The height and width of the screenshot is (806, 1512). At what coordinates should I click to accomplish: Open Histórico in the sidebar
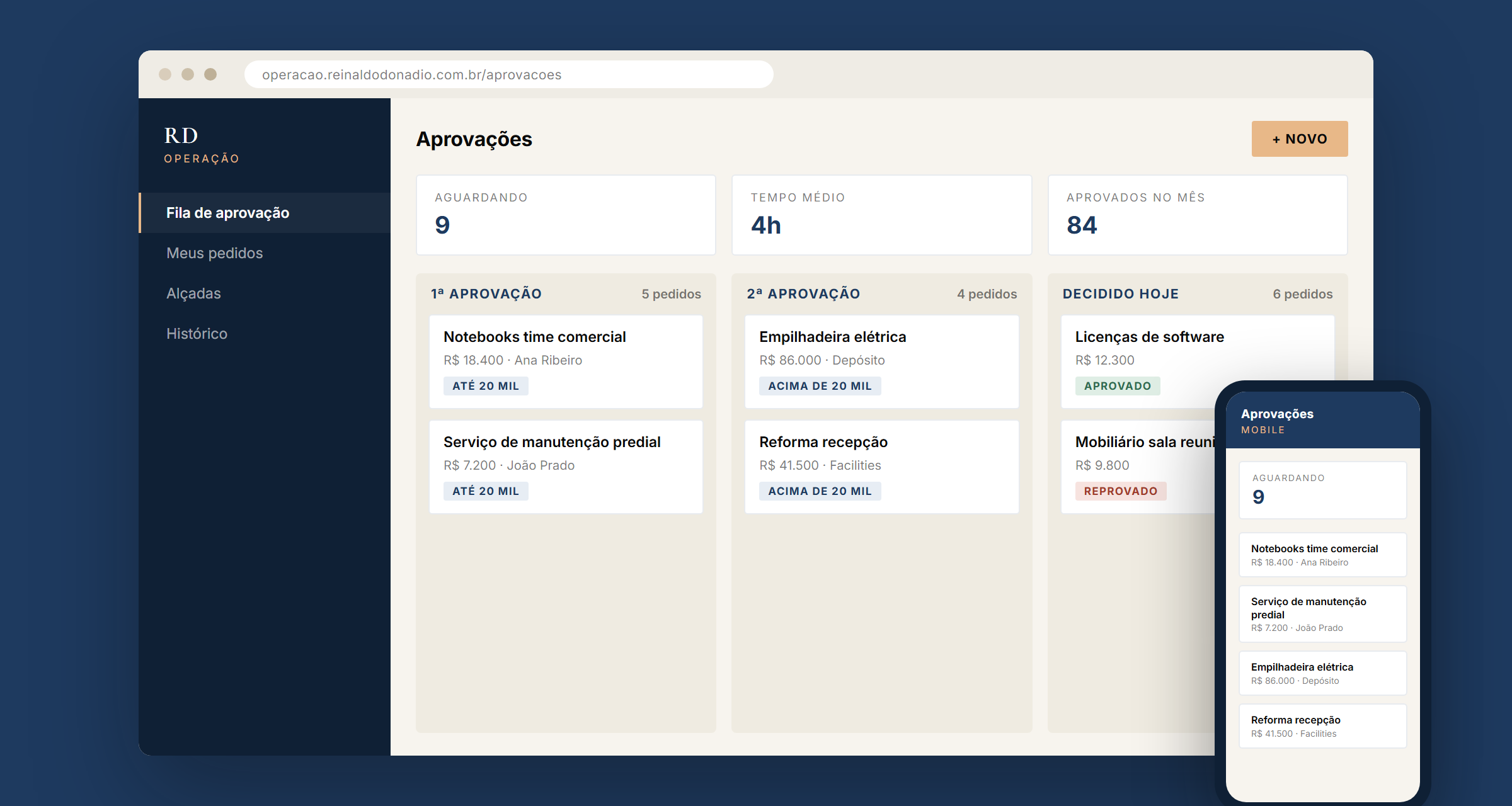[265, 334]
